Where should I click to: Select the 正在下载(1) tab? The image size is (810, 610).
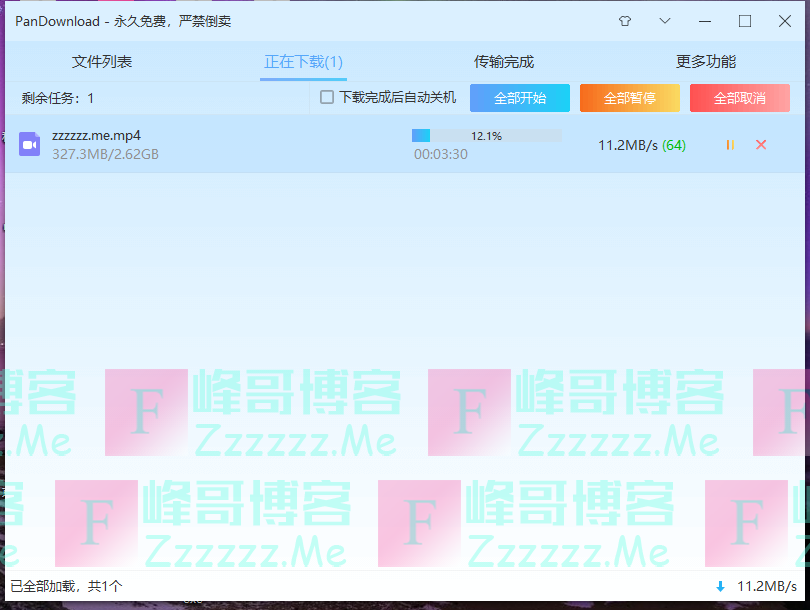click(303, 61)
